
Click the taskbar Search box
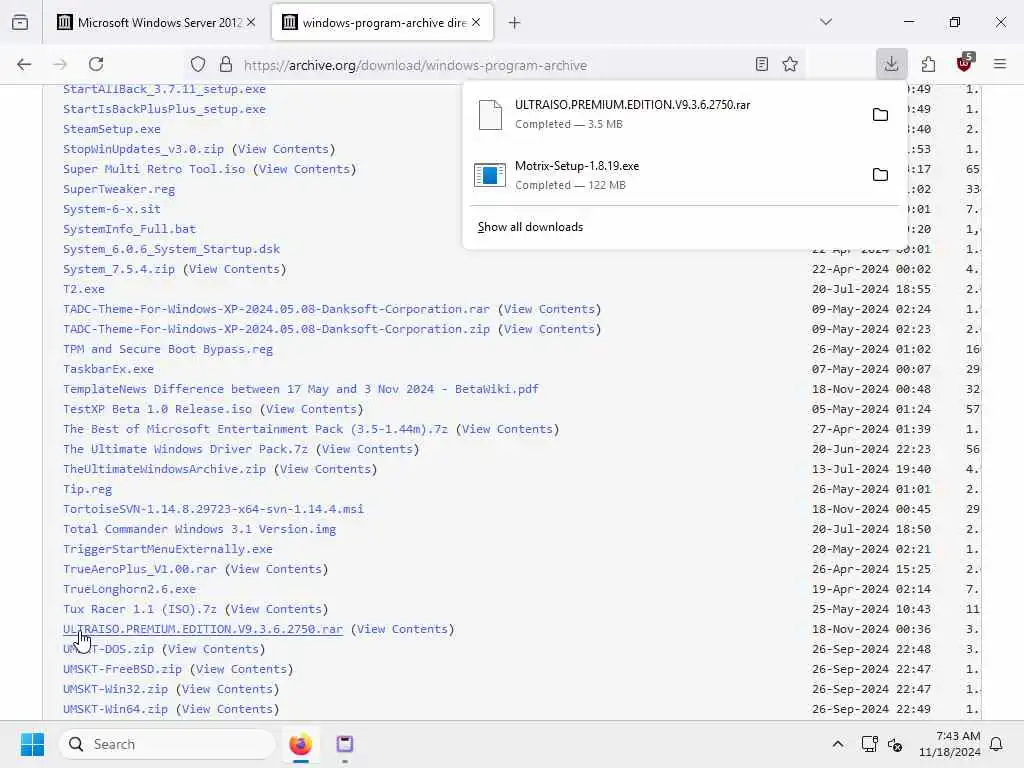coord(167,744)
